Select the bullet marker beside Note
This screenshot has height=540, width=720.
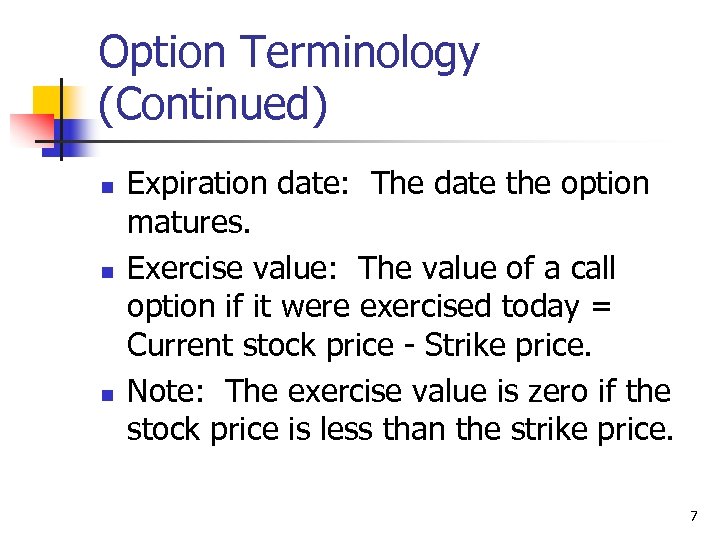click(108, 394)
